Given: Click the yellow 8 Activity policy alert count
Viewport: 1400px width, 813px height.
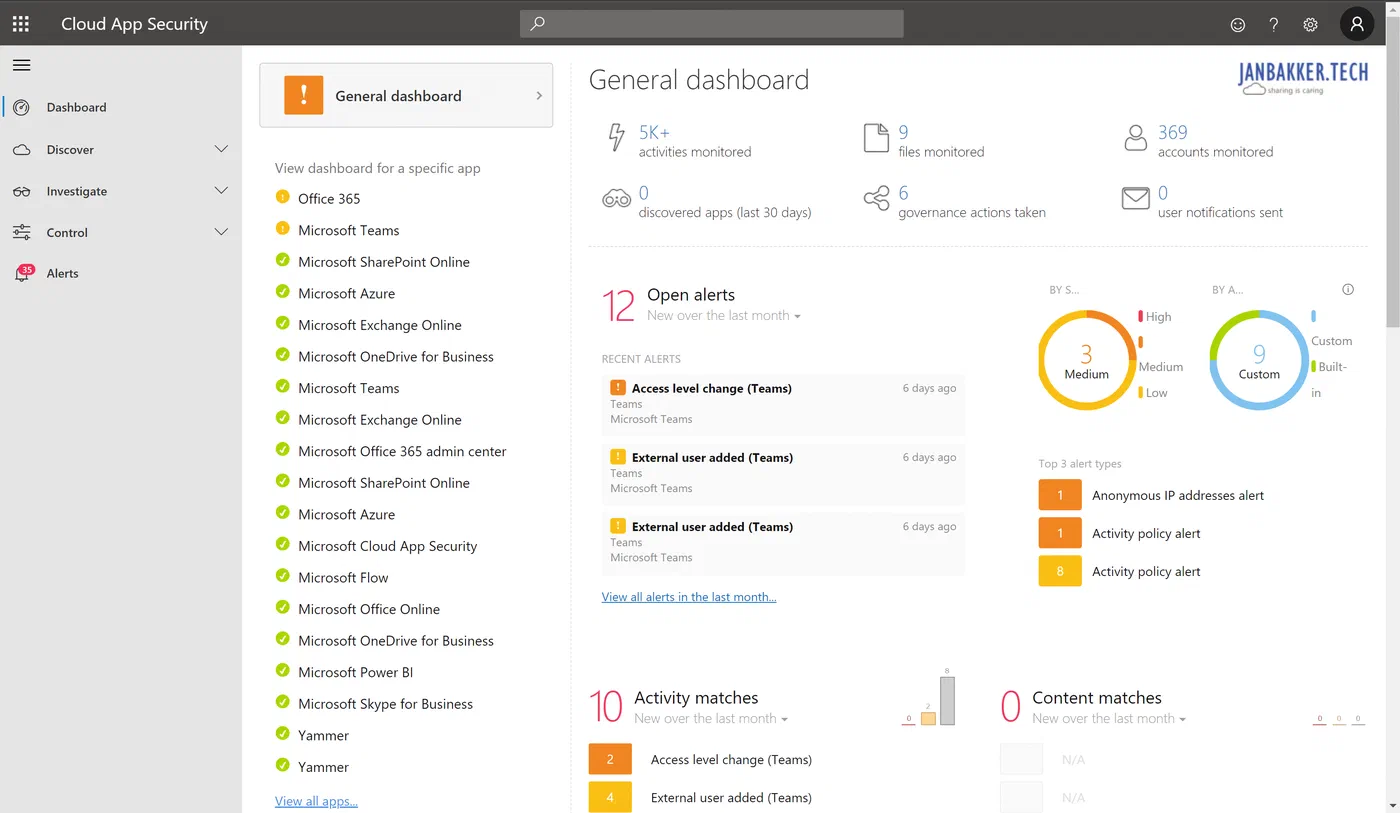Looking at the screenshot, I should click(1060, 571).
